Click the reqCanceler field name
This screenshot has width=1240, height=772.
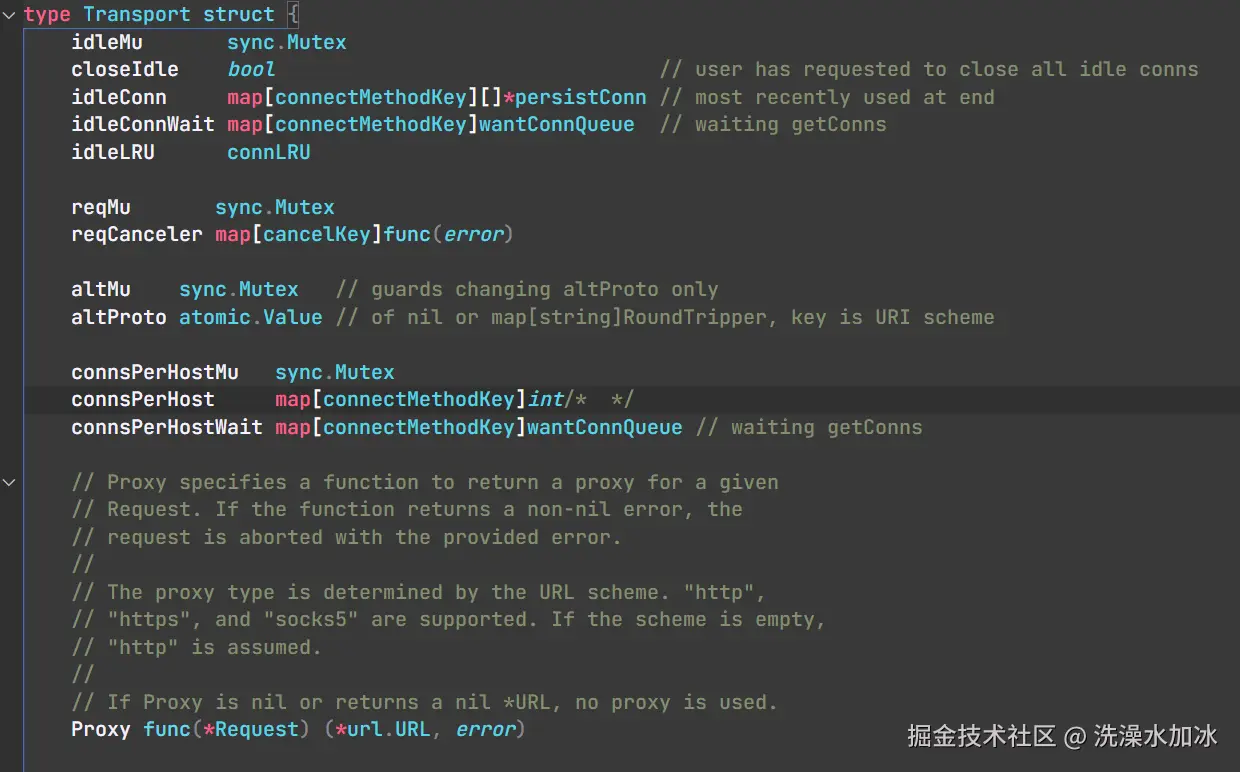(136, 234)
